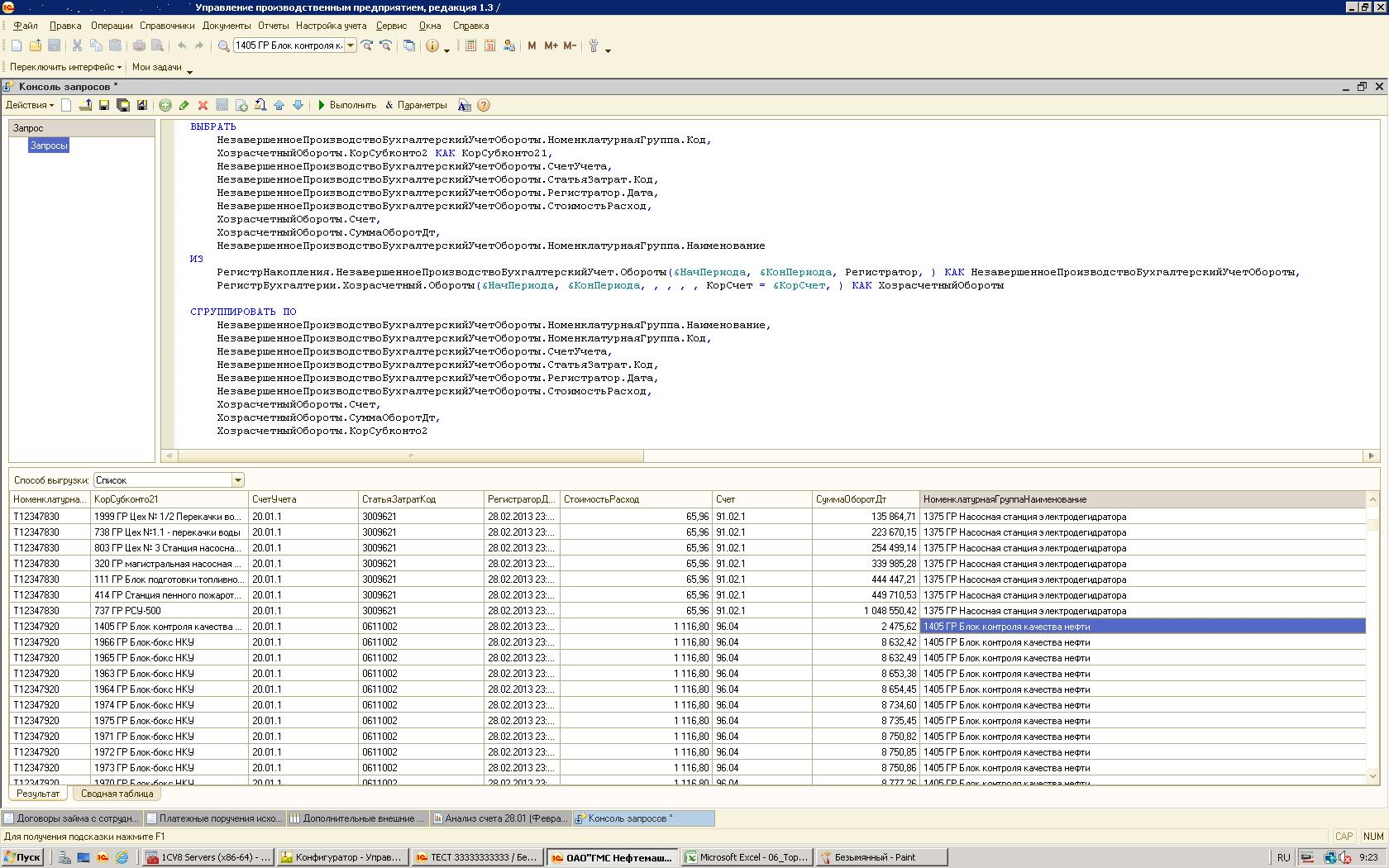Move query up with blue up arrow
The height and width of the screenshot is (868, 1389).
pyautogui.click(x=279, y=105)
